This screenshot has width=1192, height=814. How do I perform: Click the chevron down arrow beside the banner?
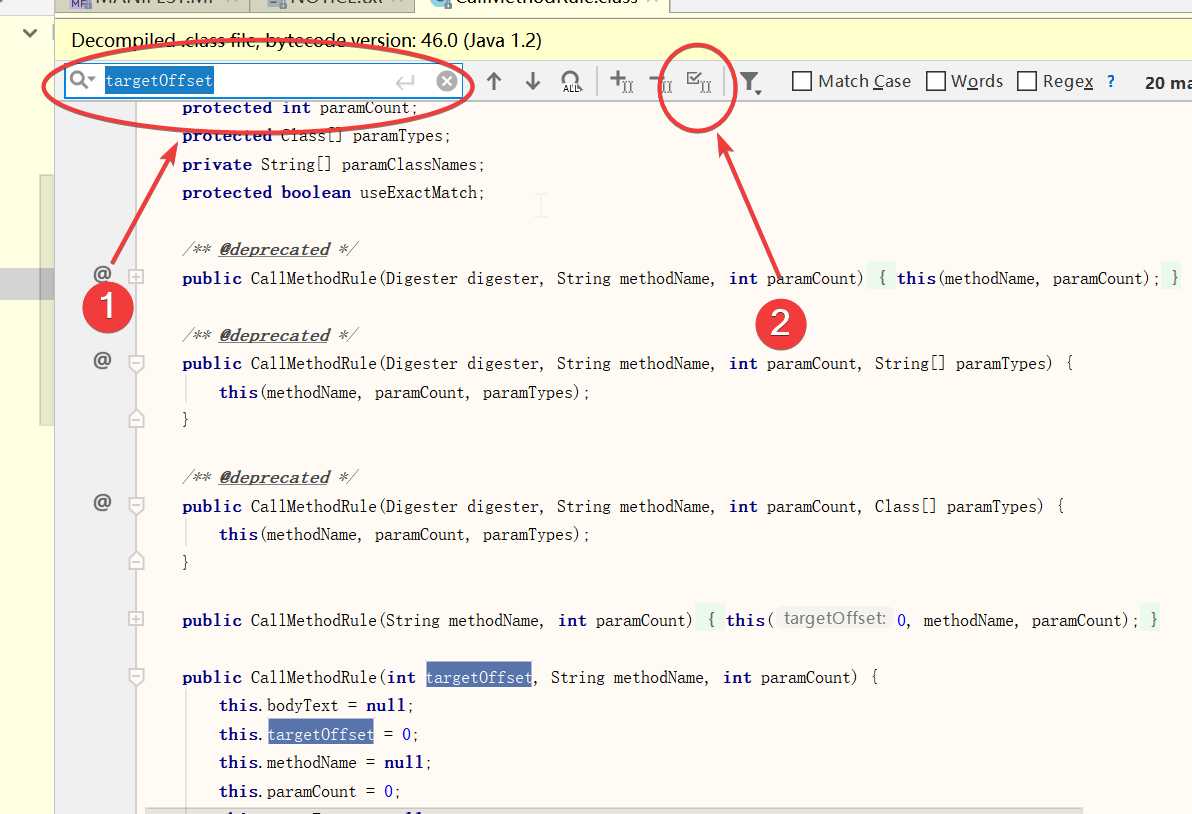tap(30, 33)
